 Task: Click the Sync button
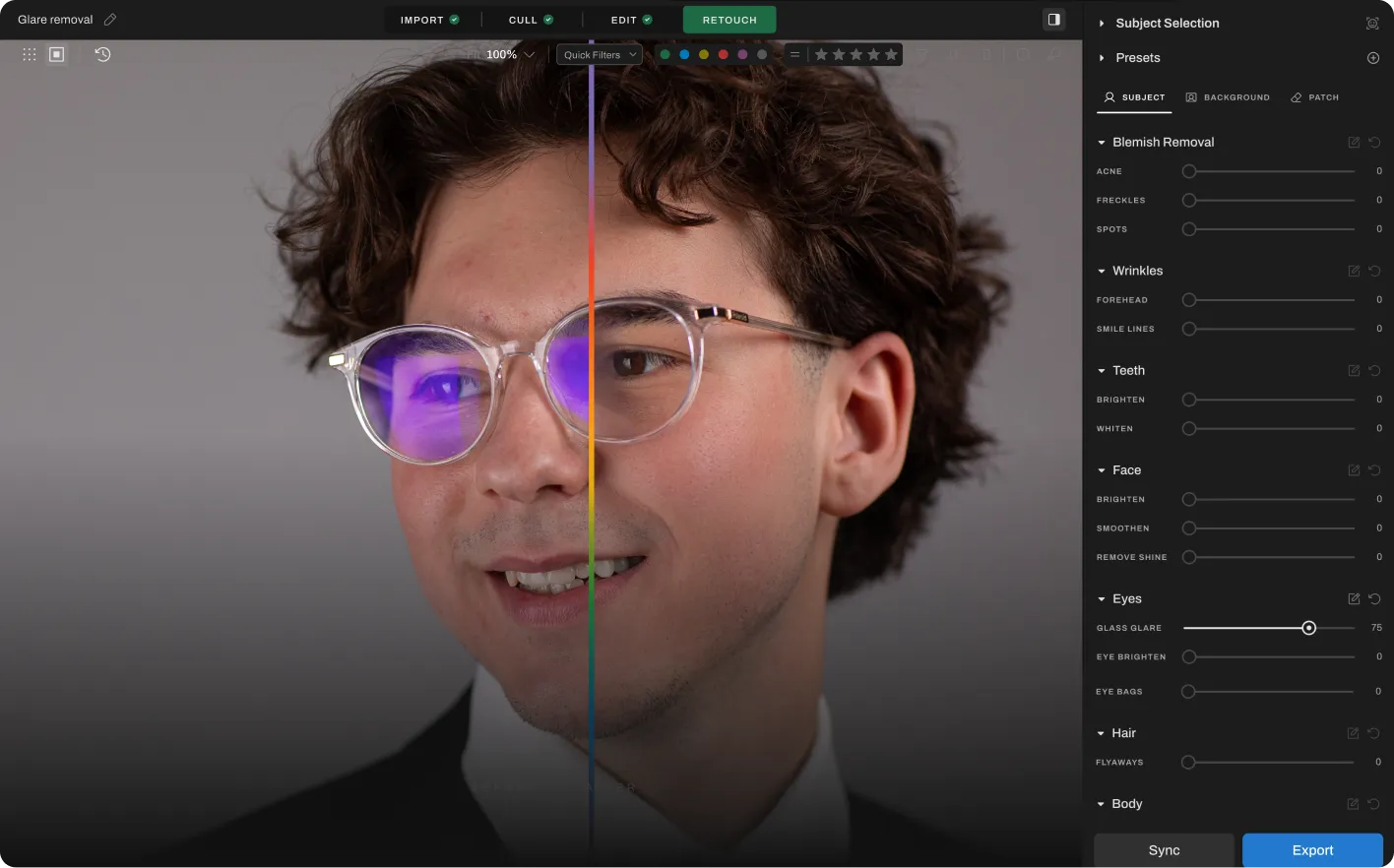[x=1164, y=850]
